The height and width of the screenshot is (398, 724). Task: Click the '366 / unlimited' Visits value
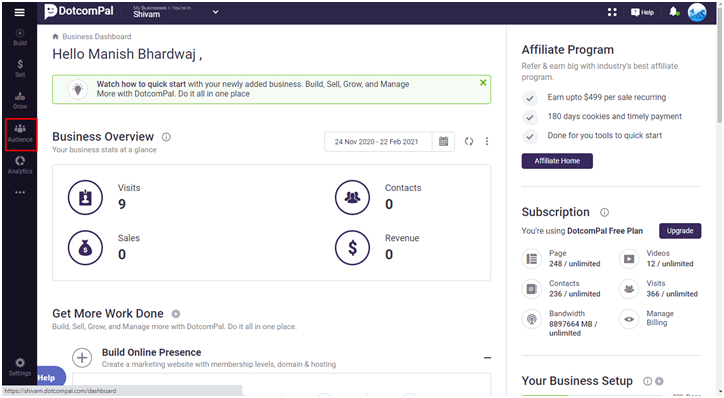coord(672,294)
